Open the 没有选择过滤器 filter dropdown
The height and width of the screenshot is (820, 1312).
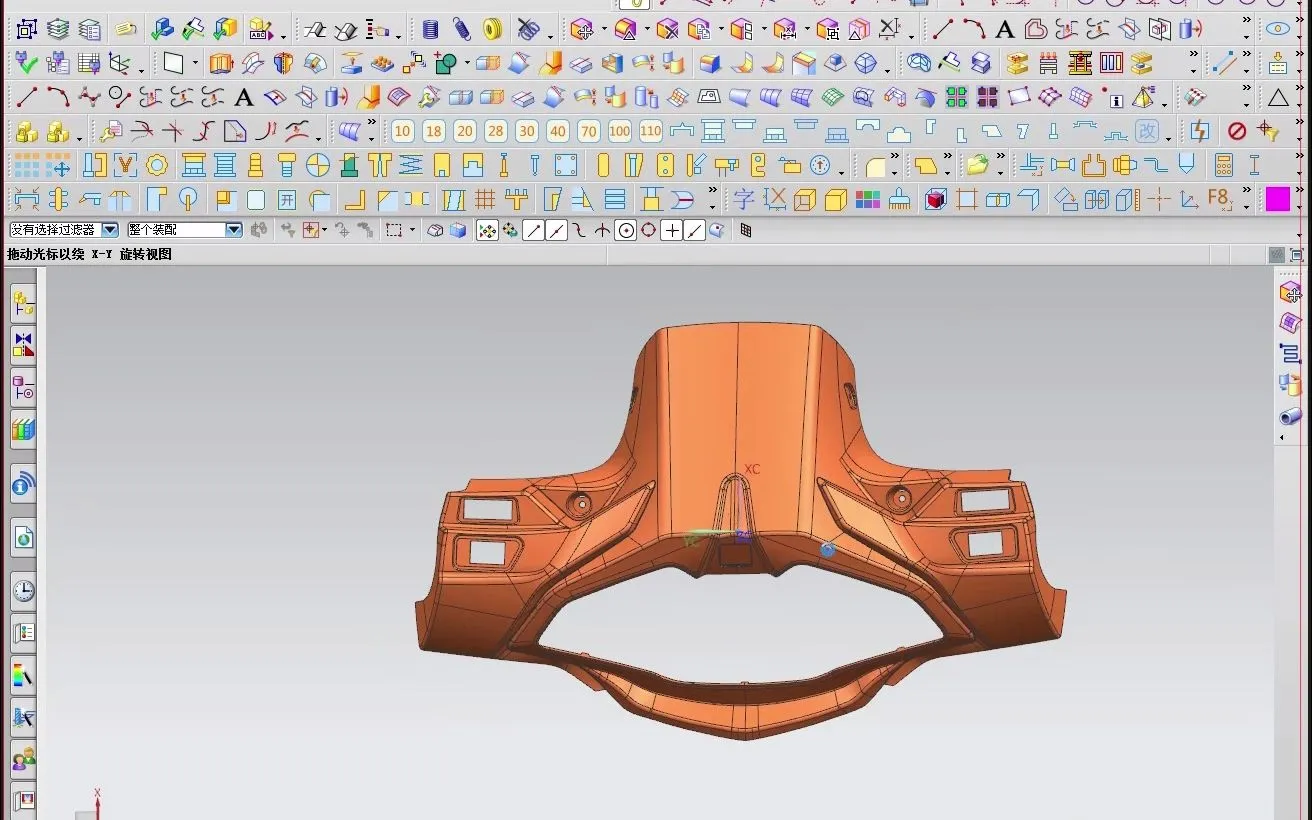pyautogui.click(x=108, y=229)
